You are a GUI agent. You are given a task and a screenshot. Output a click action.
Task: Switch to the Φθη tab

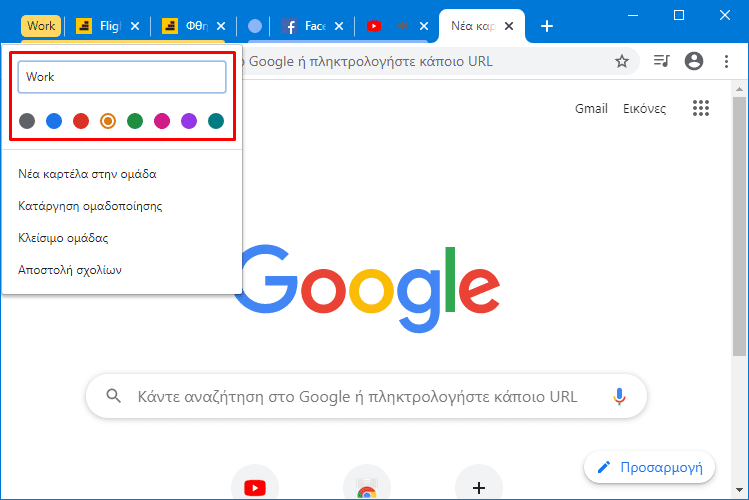(x=185, y=26)
